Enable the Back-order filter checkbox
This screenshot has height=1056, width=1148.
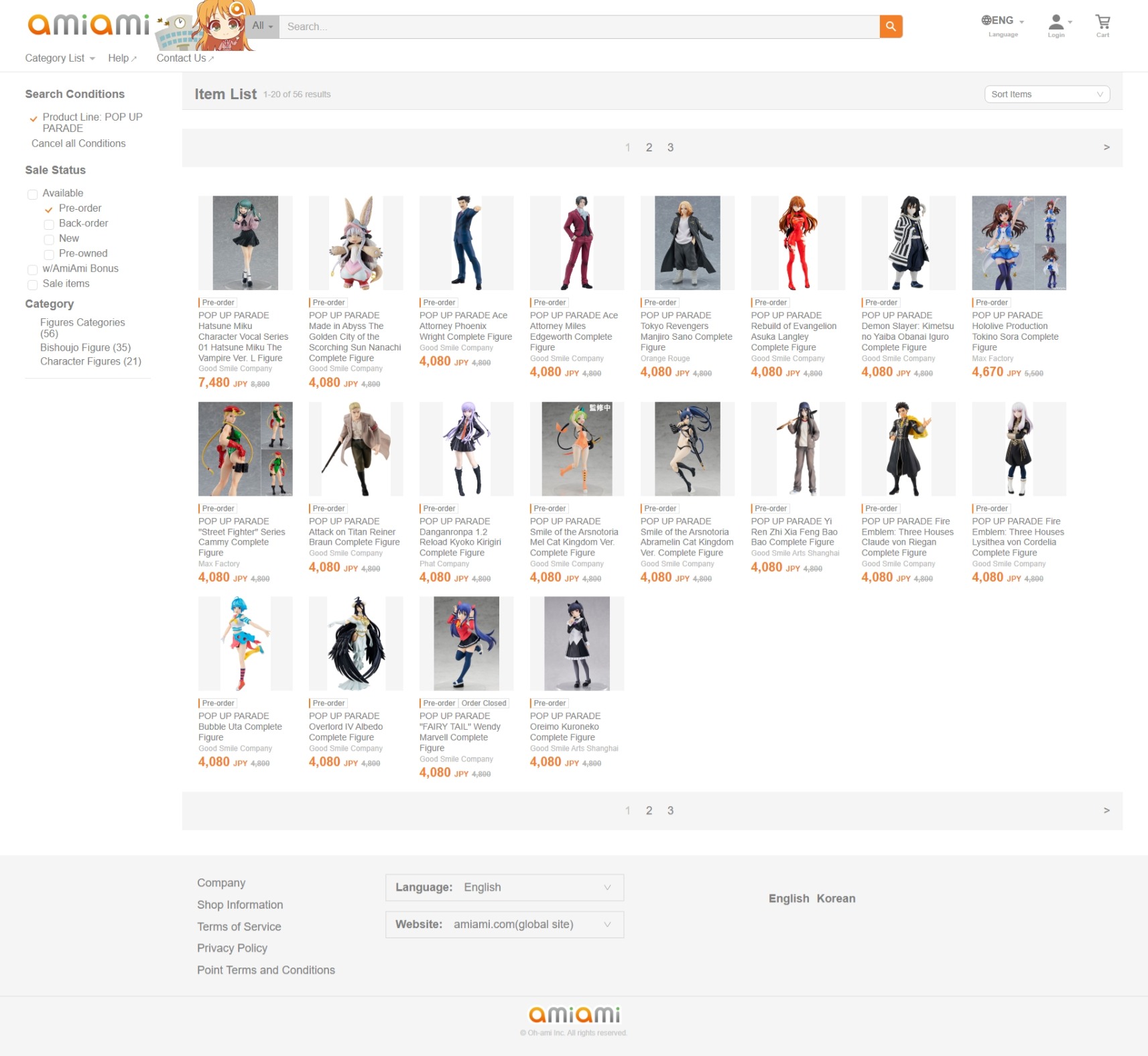click(x=48, y=224)
